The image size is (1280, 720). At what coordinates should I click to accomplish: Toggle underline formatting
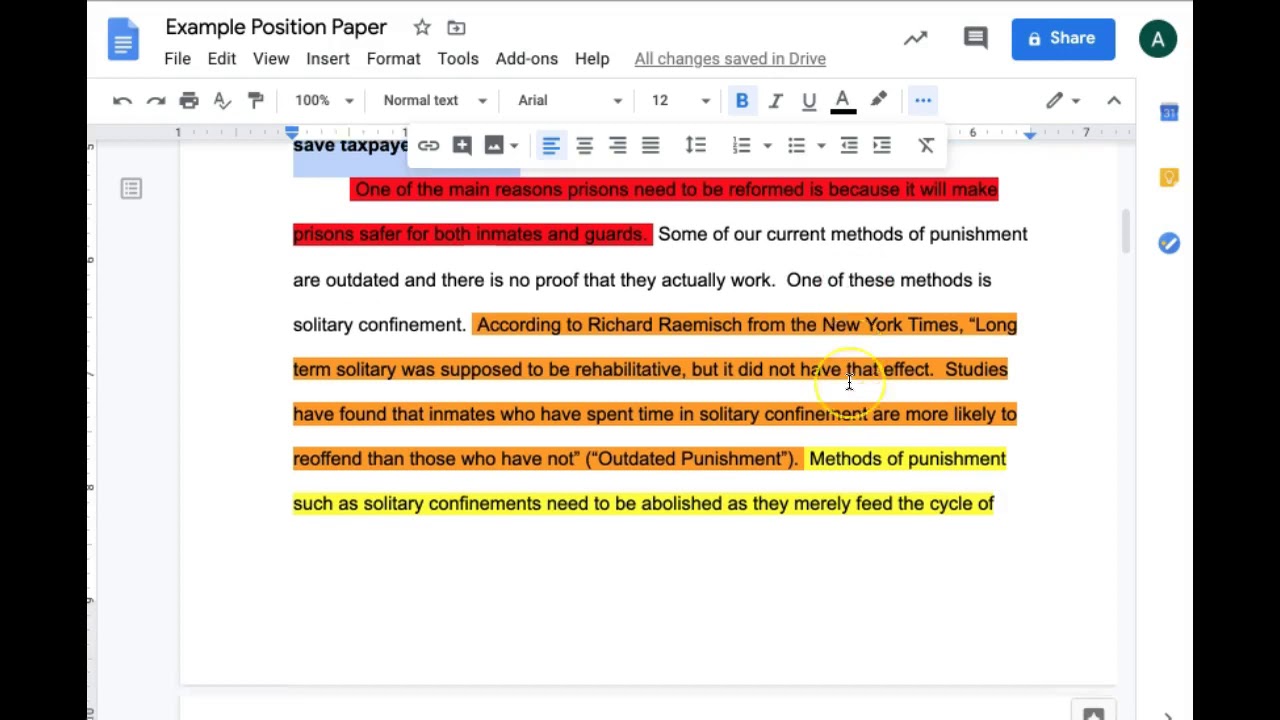(809, 100)
